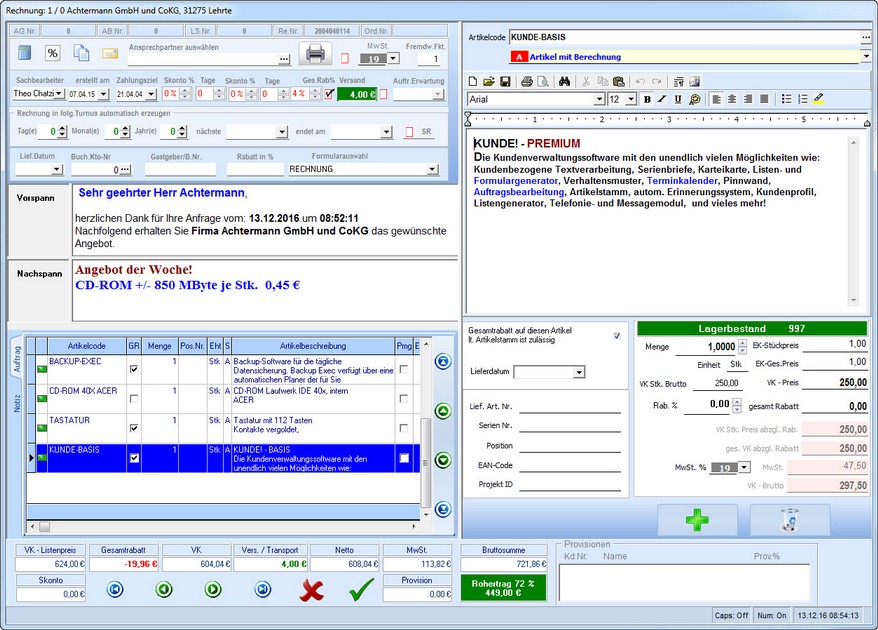Click the paste clipboard icon
Image resolution: width=878 pixels, height=630 pixels.
pyautogui.click(x=618, y=82)
